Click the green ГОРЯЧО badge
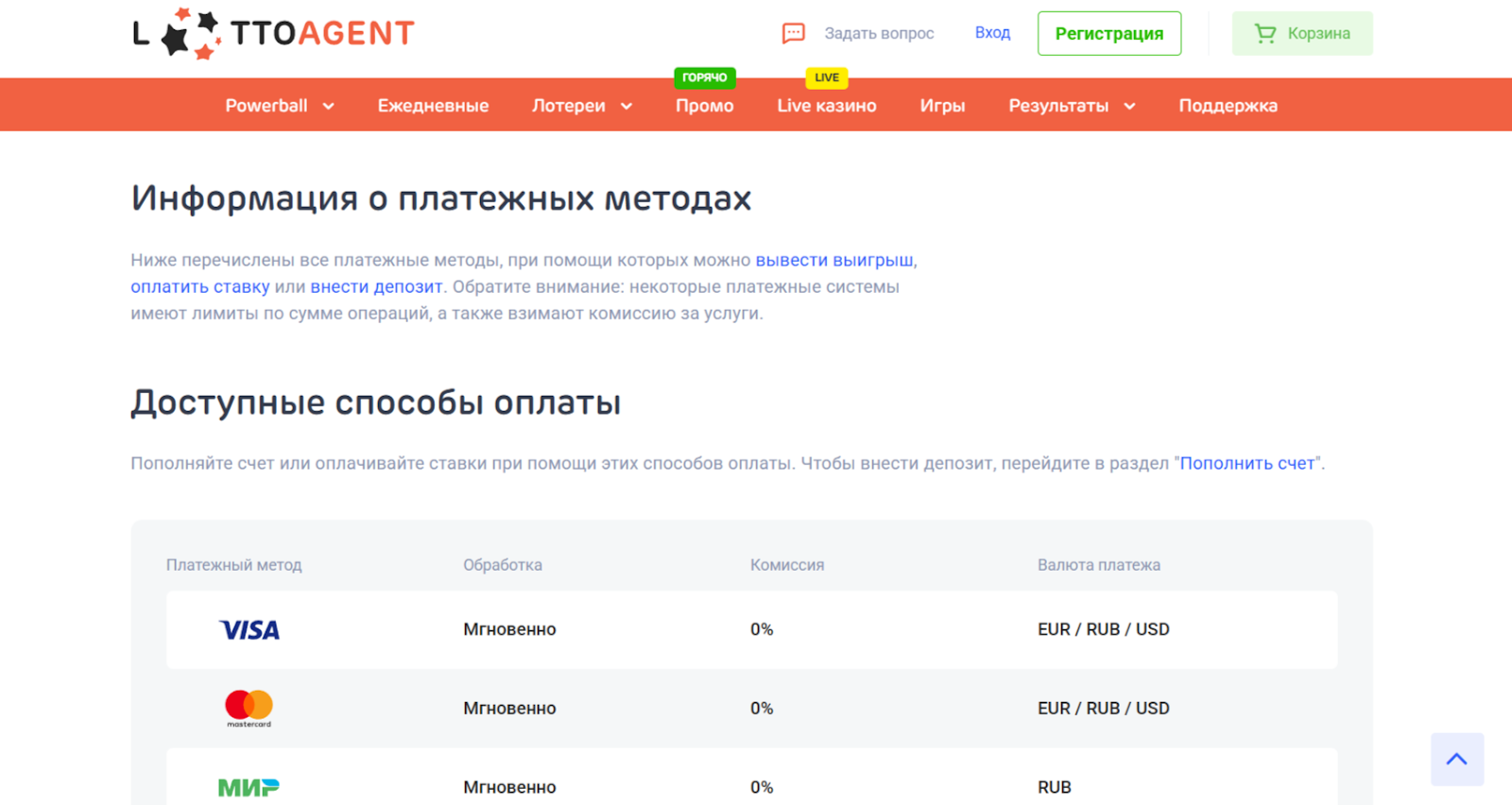1512x805 pixels. click(x=704, y=77)
